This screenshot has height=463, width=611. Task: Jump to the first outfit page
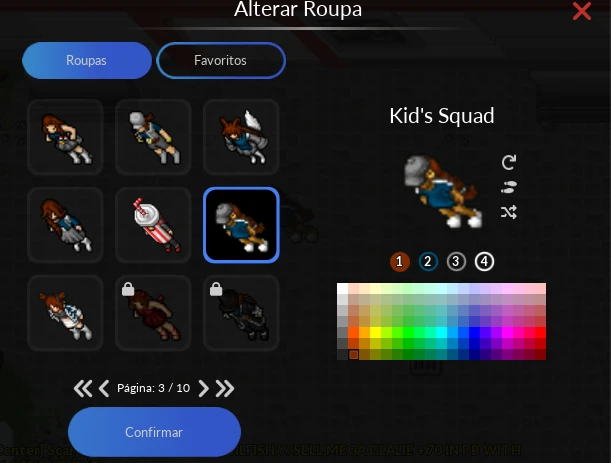tap(83, 388)
